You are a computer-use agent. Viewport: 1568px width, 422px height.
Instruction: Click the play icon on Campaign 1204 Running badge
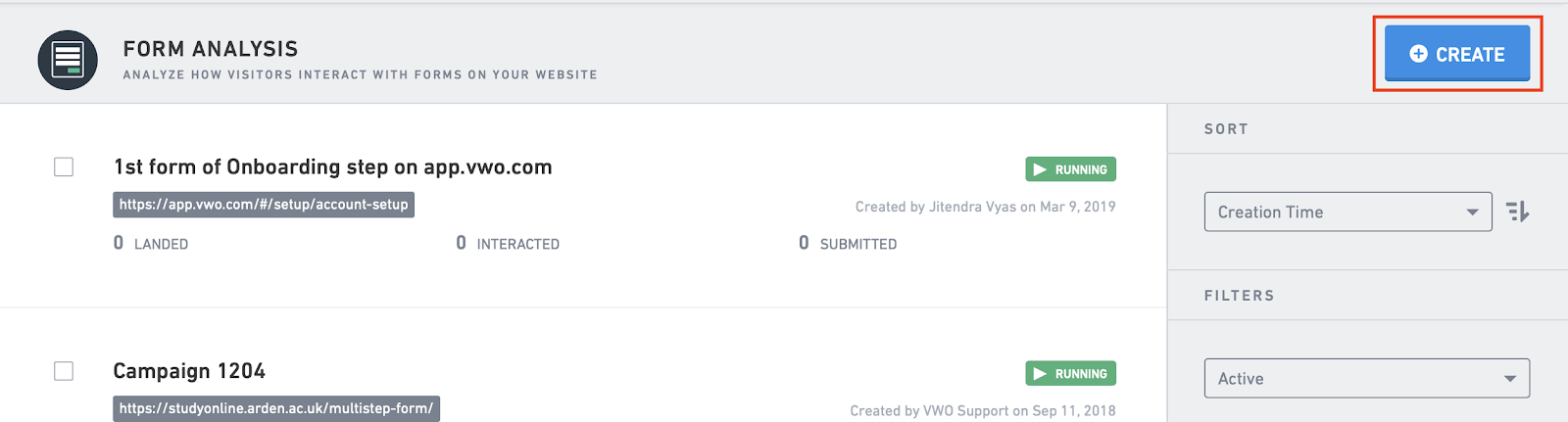[1040, 374]
